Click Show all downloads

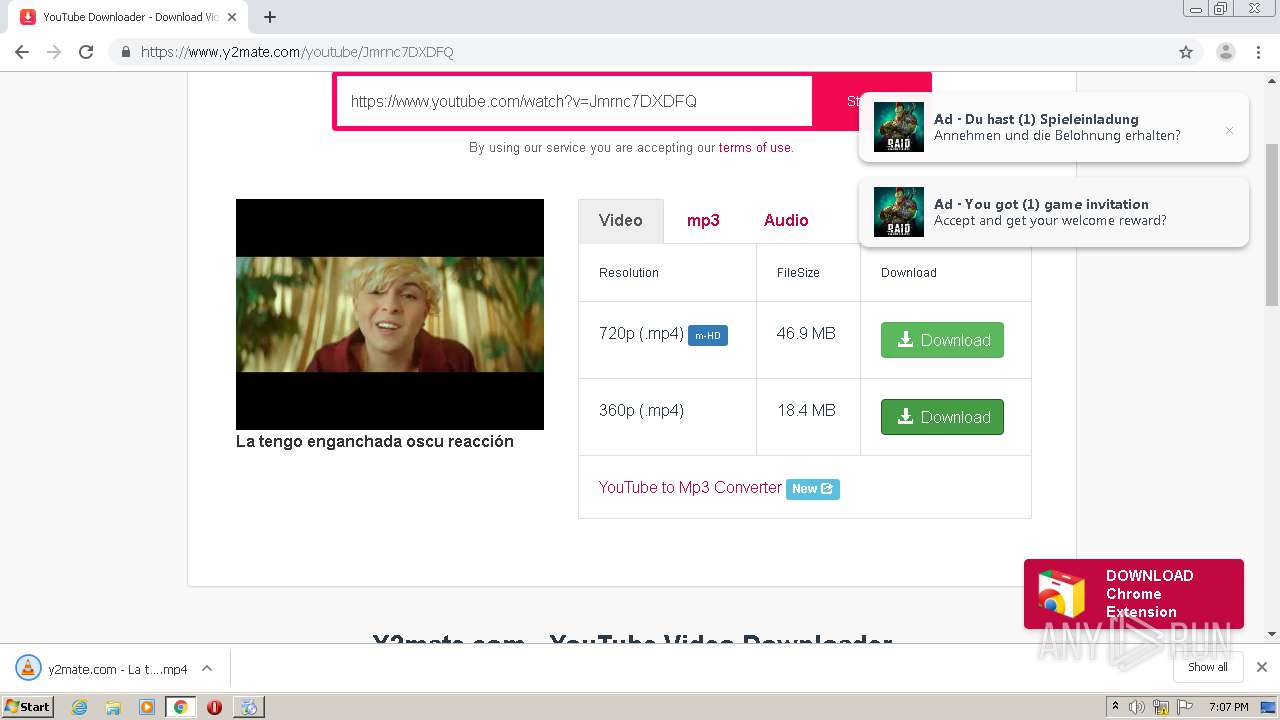tap(1208, 667)
